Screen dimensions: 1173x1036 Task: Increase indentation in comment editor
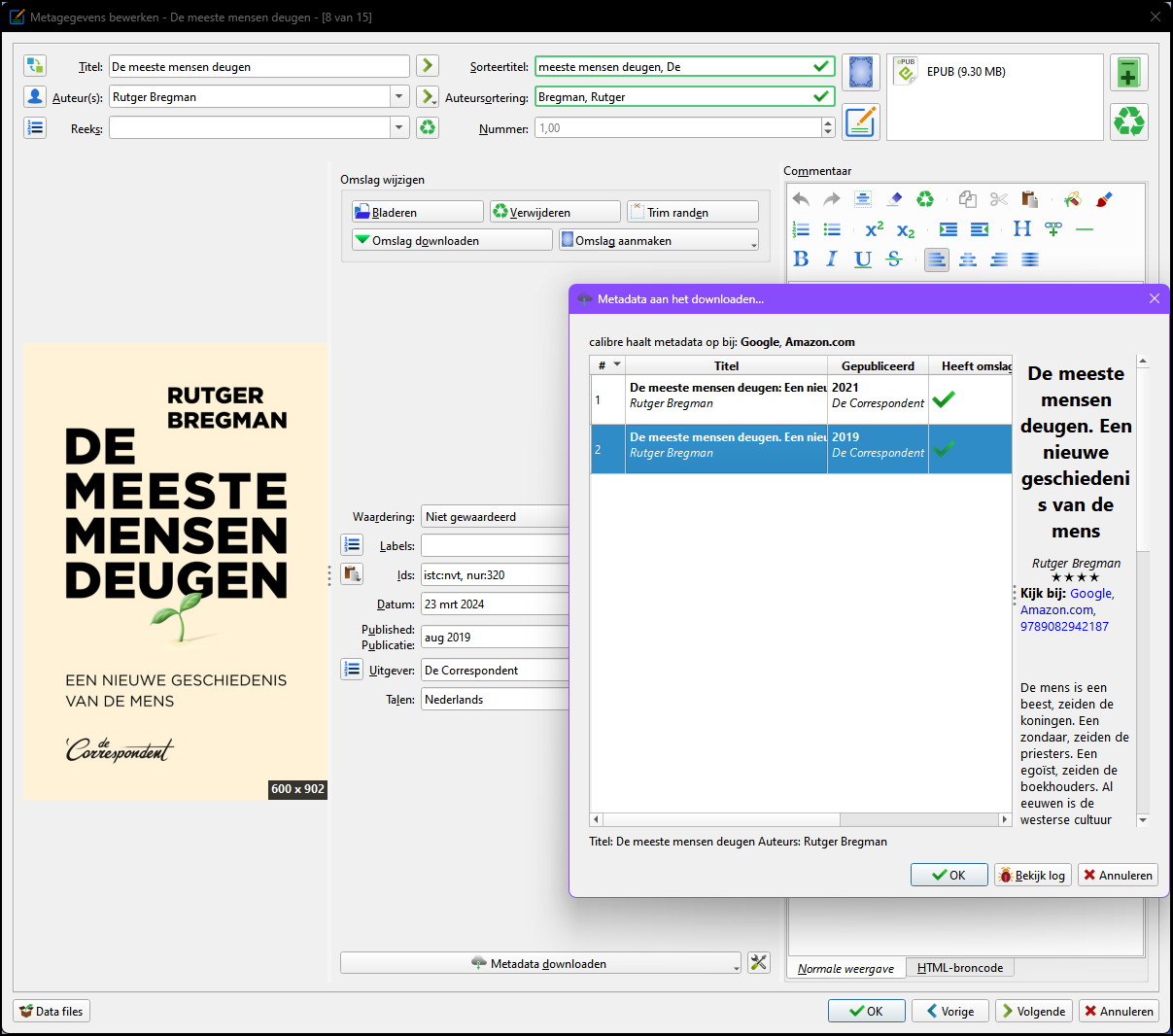tap(949, 229)
